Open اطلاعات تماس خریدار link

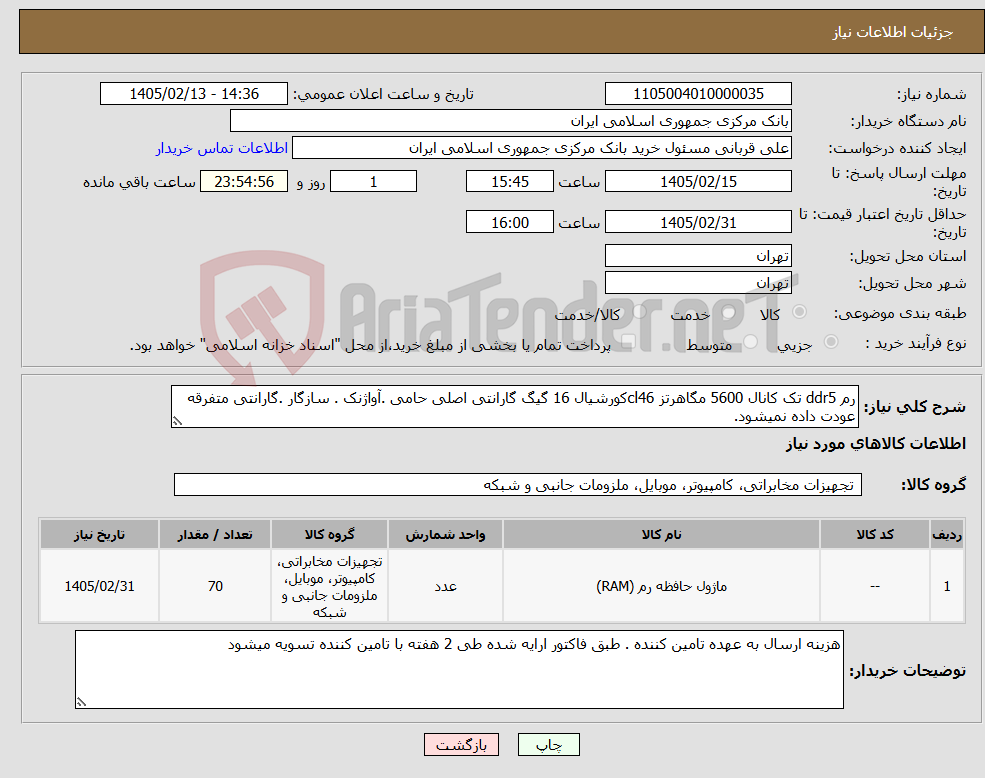[x=222, y=148]
